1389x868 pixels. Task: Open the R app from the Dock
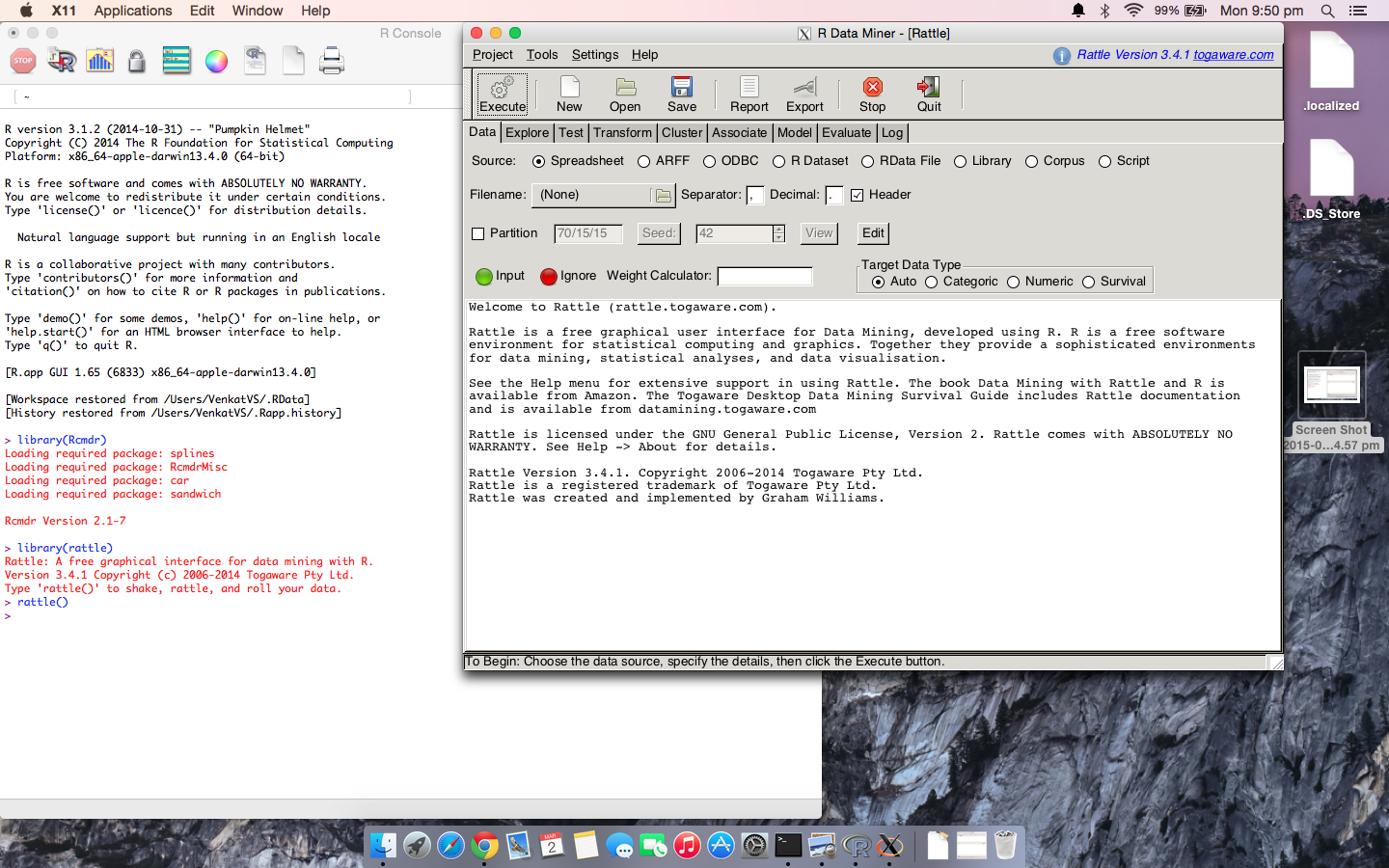(x=857, y=847)
